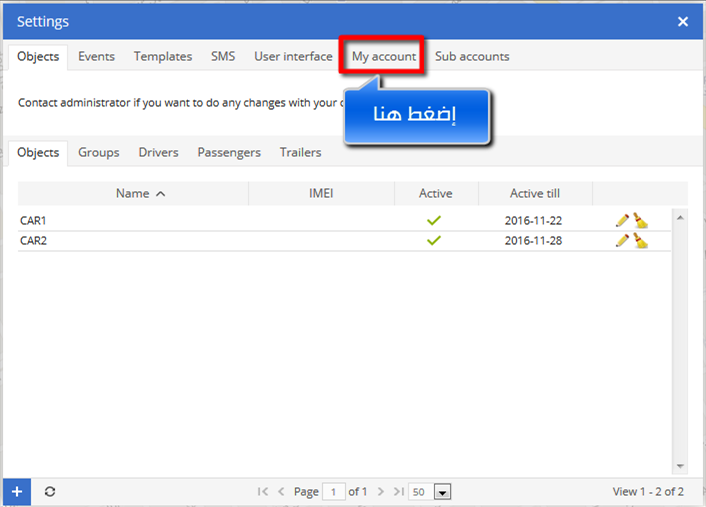
Task: Select the Passengers sub-tab
Action: 229,153
